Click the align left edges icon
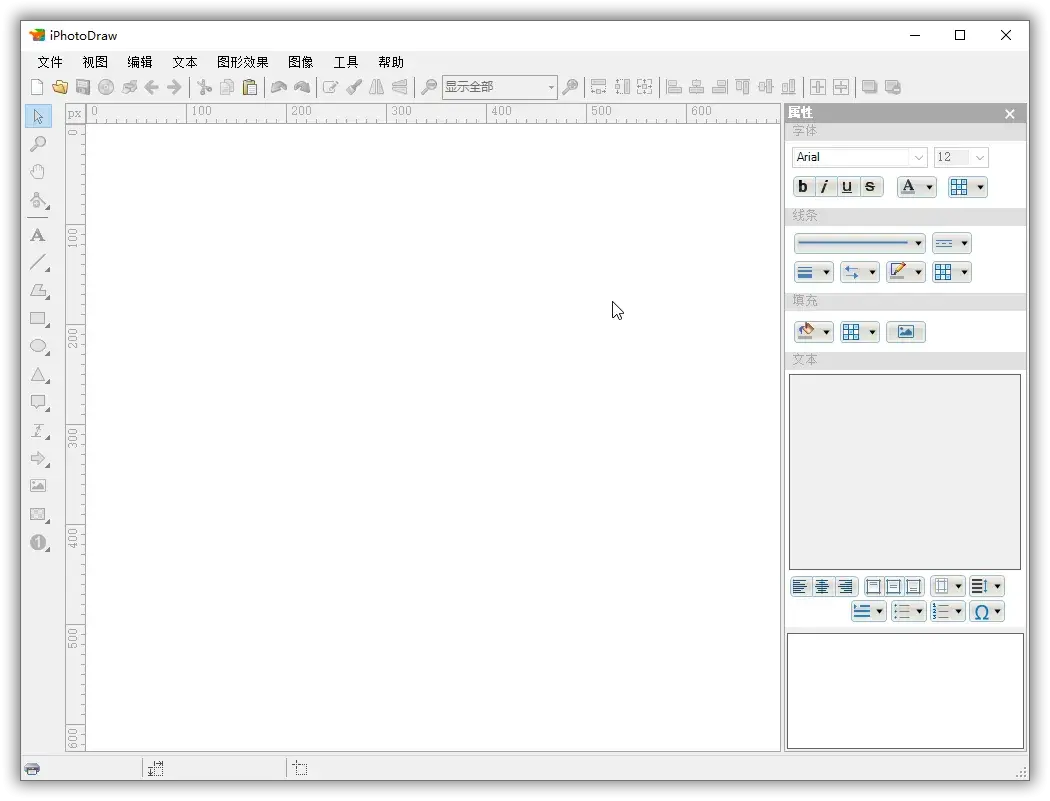1050x801 pixels. [x=674, y=87]
